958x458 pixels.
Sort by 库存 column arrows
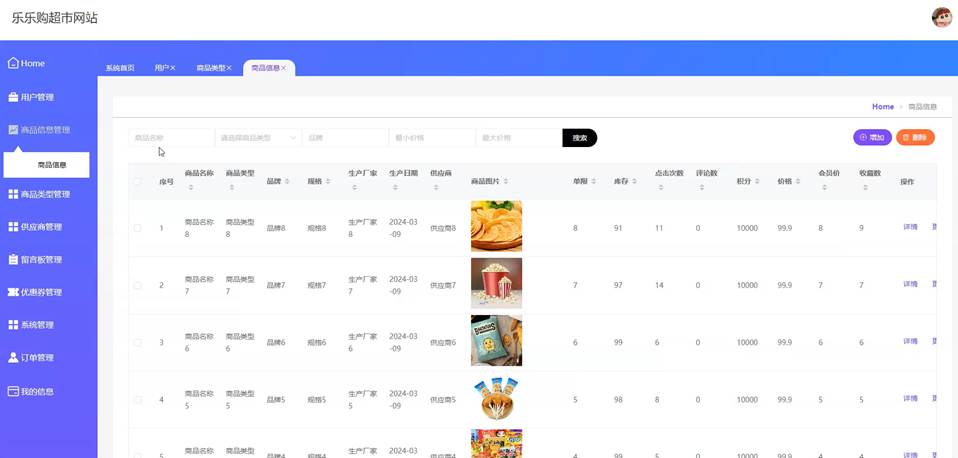(x=634, y=181)
